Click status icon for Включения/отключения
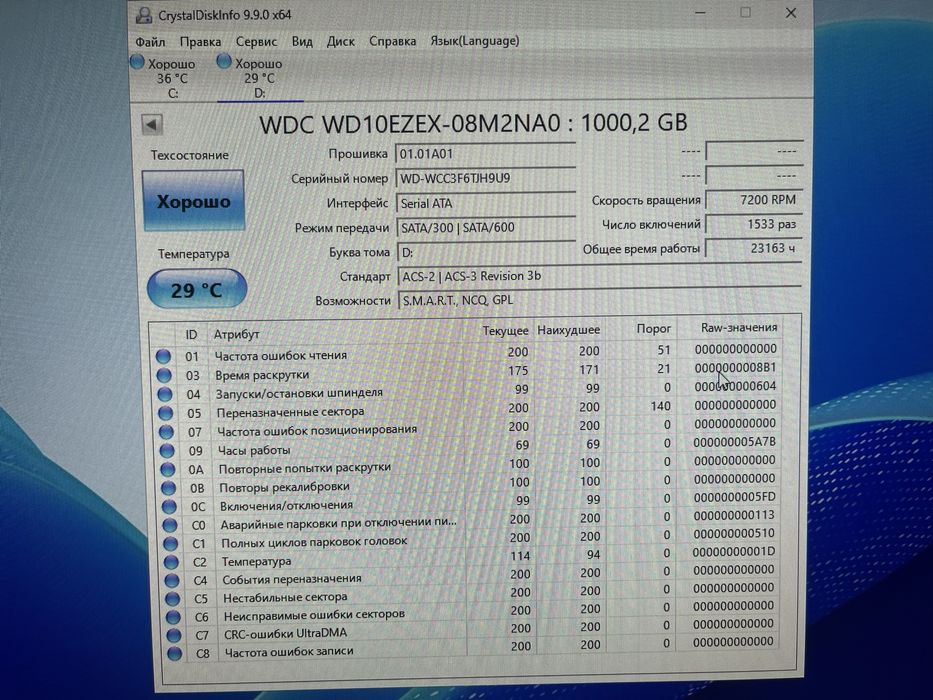933x700 pixels. coord(169,507)
